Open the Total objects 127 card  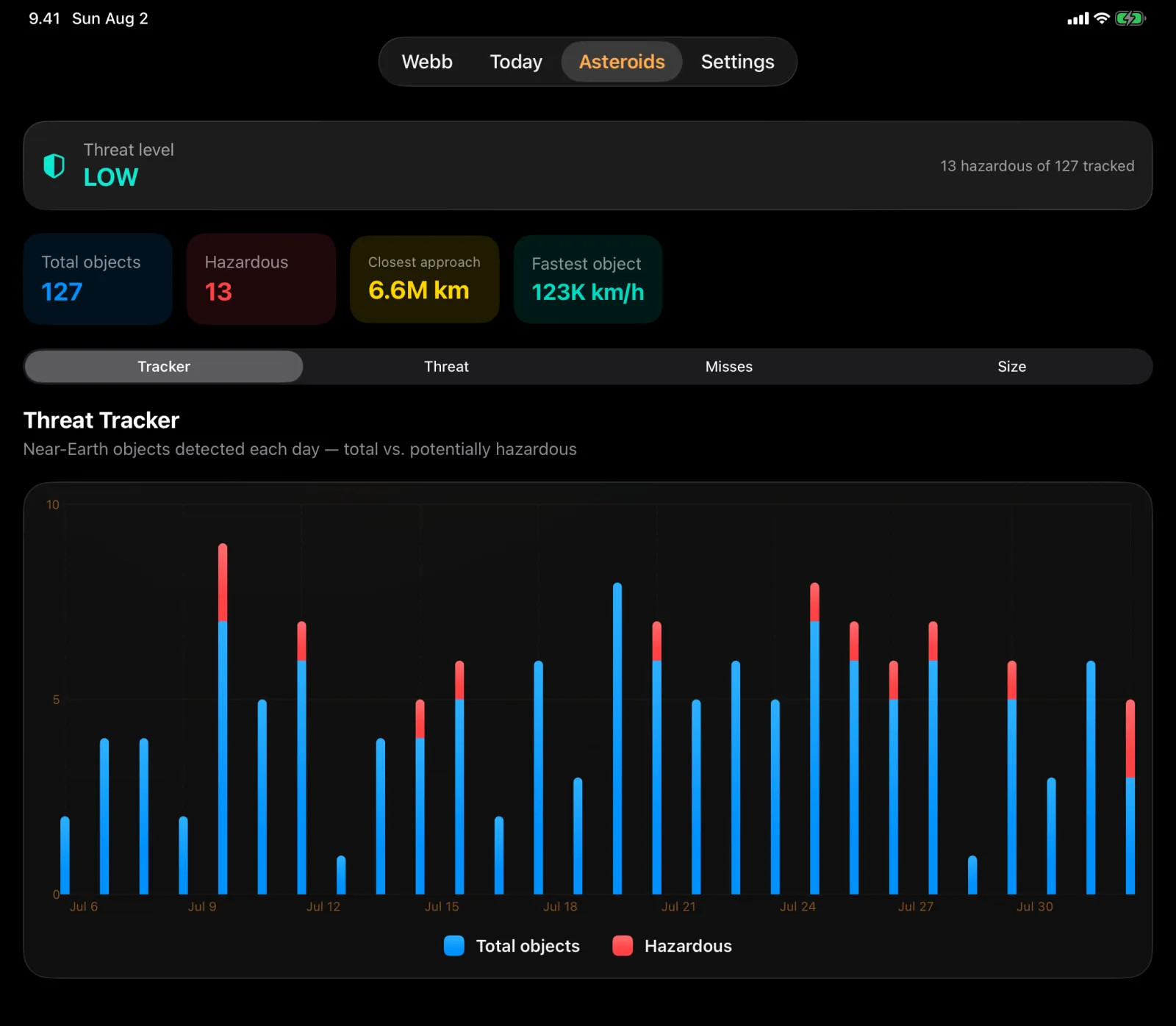[98, 279]
